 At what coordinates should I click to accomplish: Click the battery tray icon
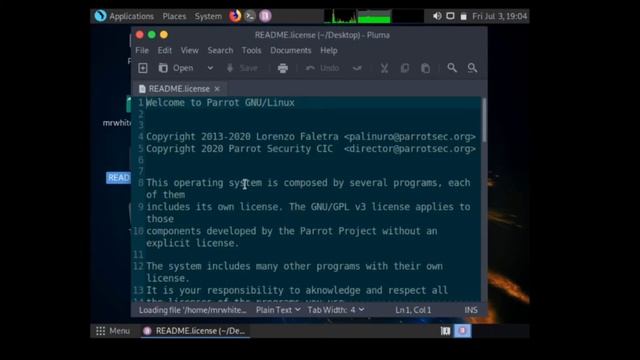[464, 16]
